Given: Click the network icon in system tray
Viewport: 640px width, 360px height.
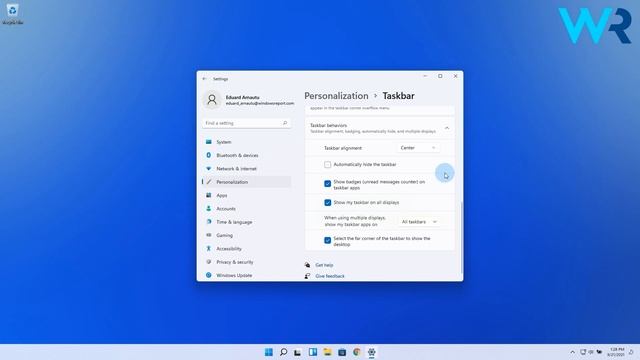Looking at the screenshot, I should [583, 352].
